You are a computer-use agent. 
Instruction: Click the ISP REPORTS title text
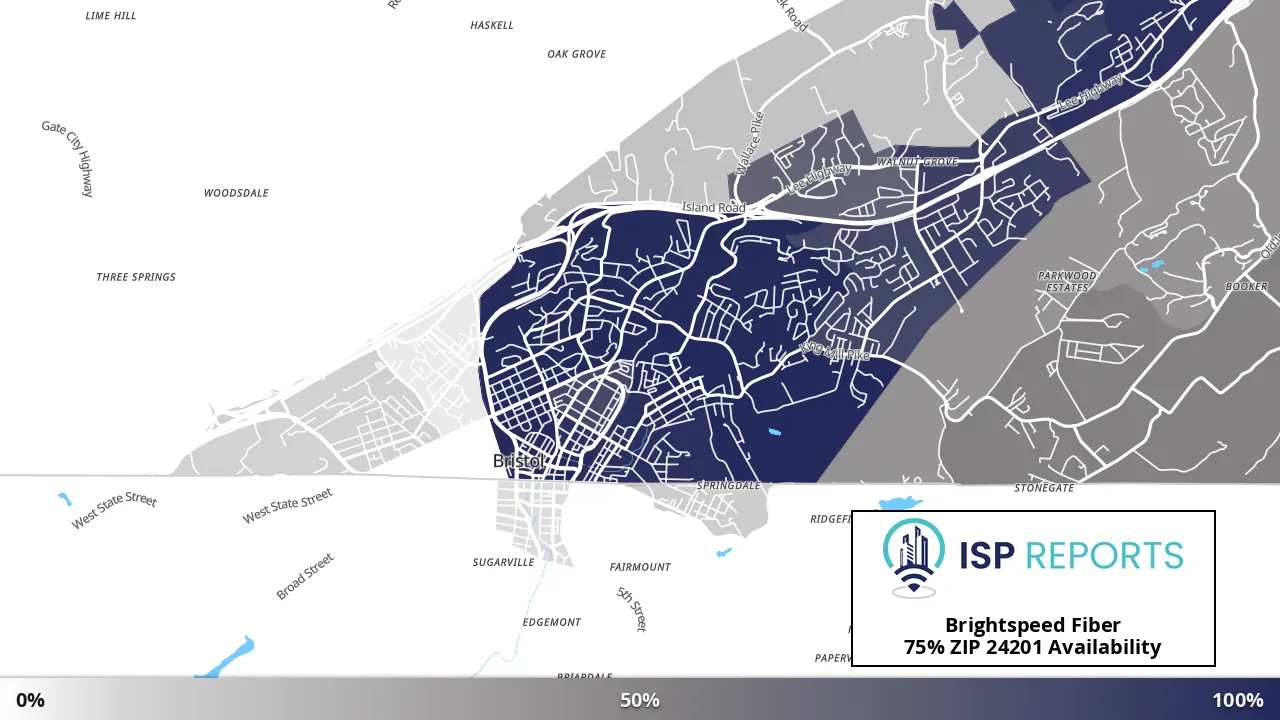(1071, 556)
